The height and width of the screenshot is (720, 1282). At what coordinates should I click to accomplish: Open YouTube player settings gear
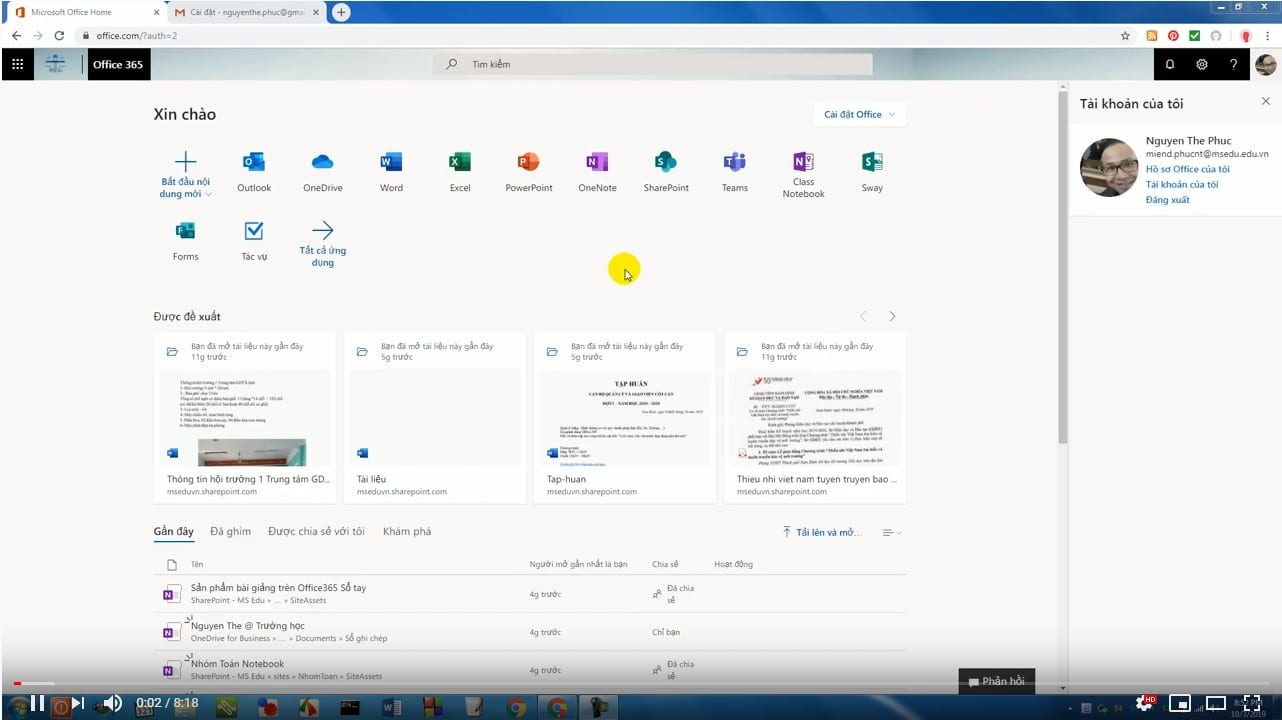1146,703
